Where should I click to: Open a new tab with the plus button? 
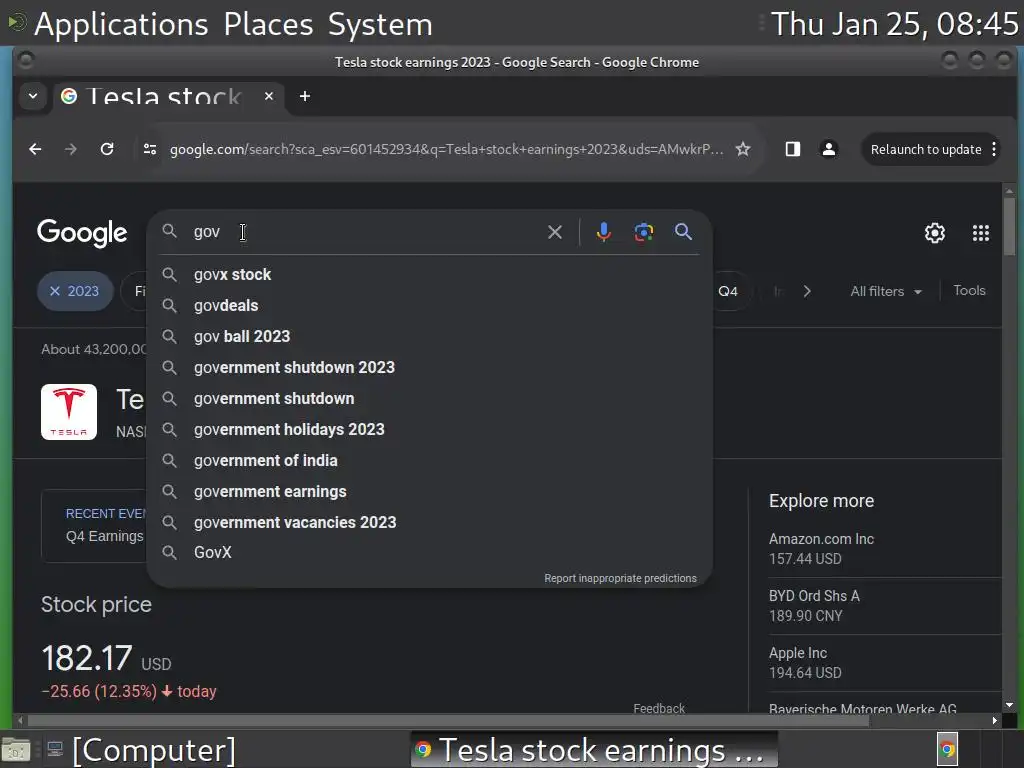click(304, 97)
